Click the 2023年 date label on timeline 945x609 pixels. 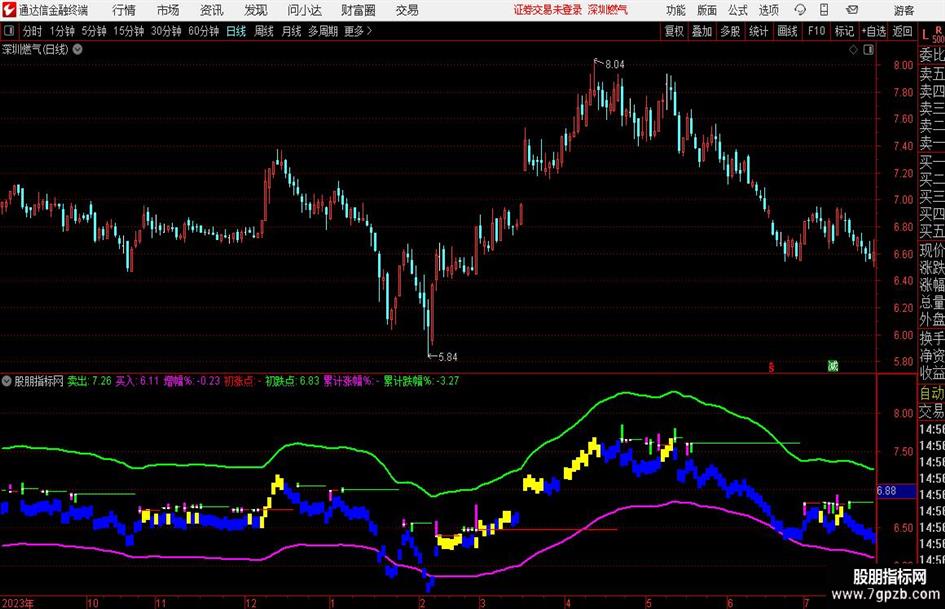click(18, 603)
